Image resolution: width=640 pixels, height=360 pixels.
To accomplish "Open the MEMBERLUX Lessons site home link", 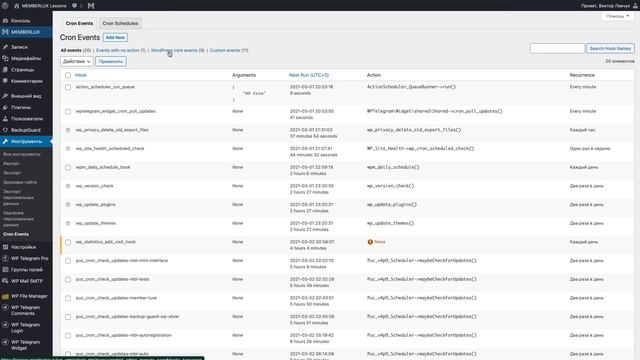I will coord(40,6).
